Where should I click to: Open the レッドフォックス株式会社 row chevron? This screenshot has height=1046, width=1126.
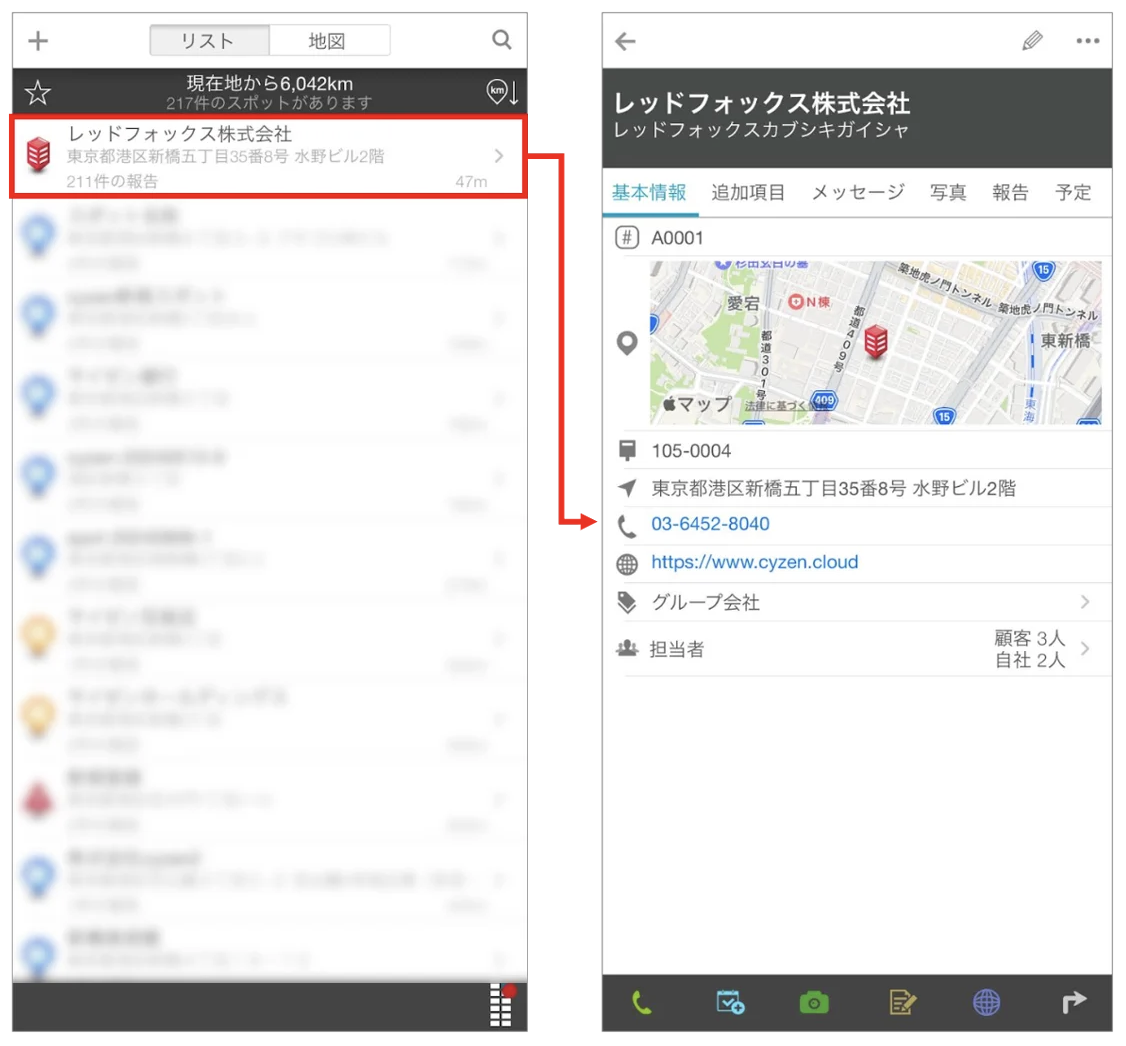click(x=499, y=156)
